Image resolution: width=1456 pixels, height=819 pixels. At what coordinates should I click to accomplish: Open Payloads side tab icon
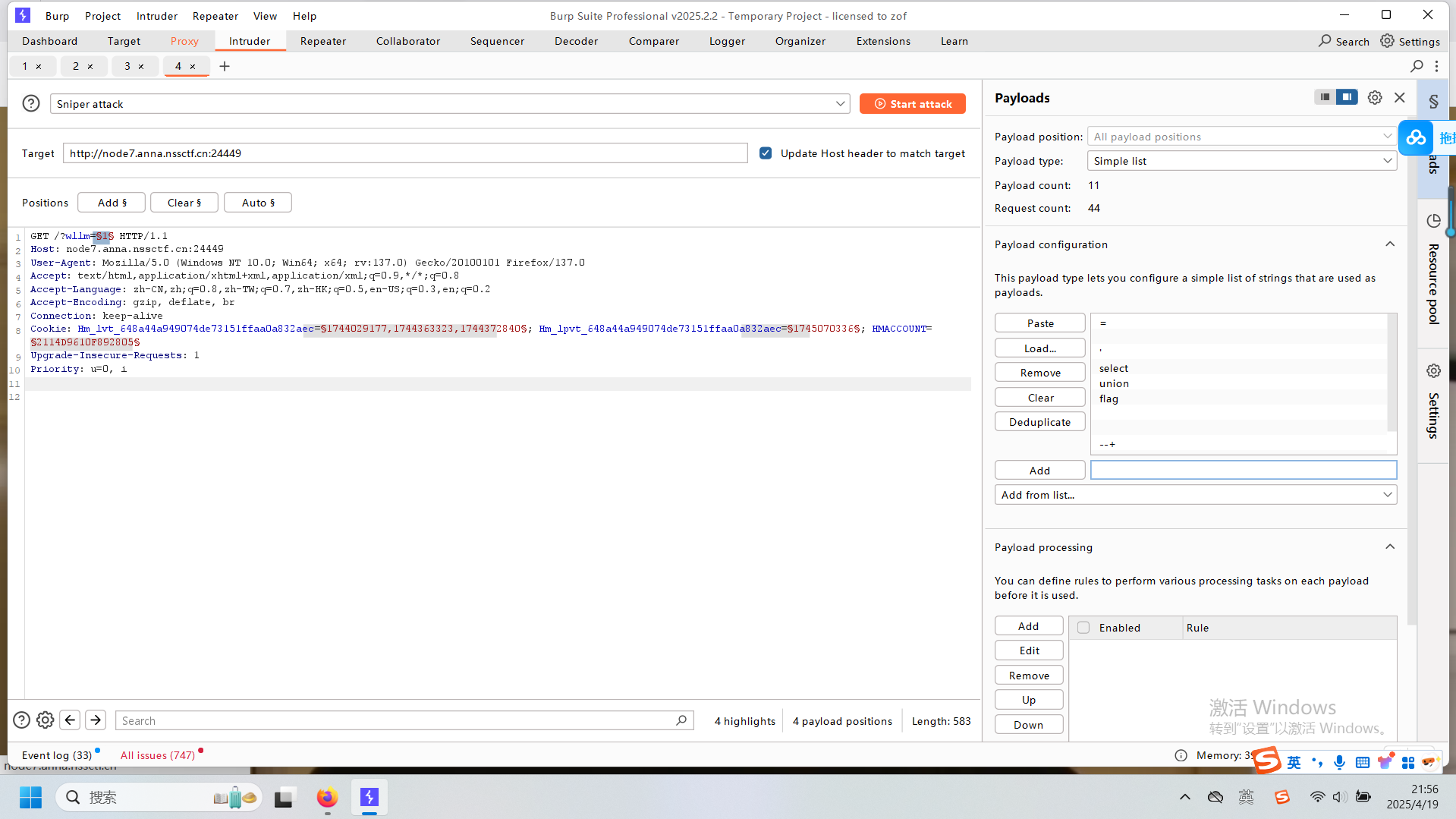pos(1433,101)
